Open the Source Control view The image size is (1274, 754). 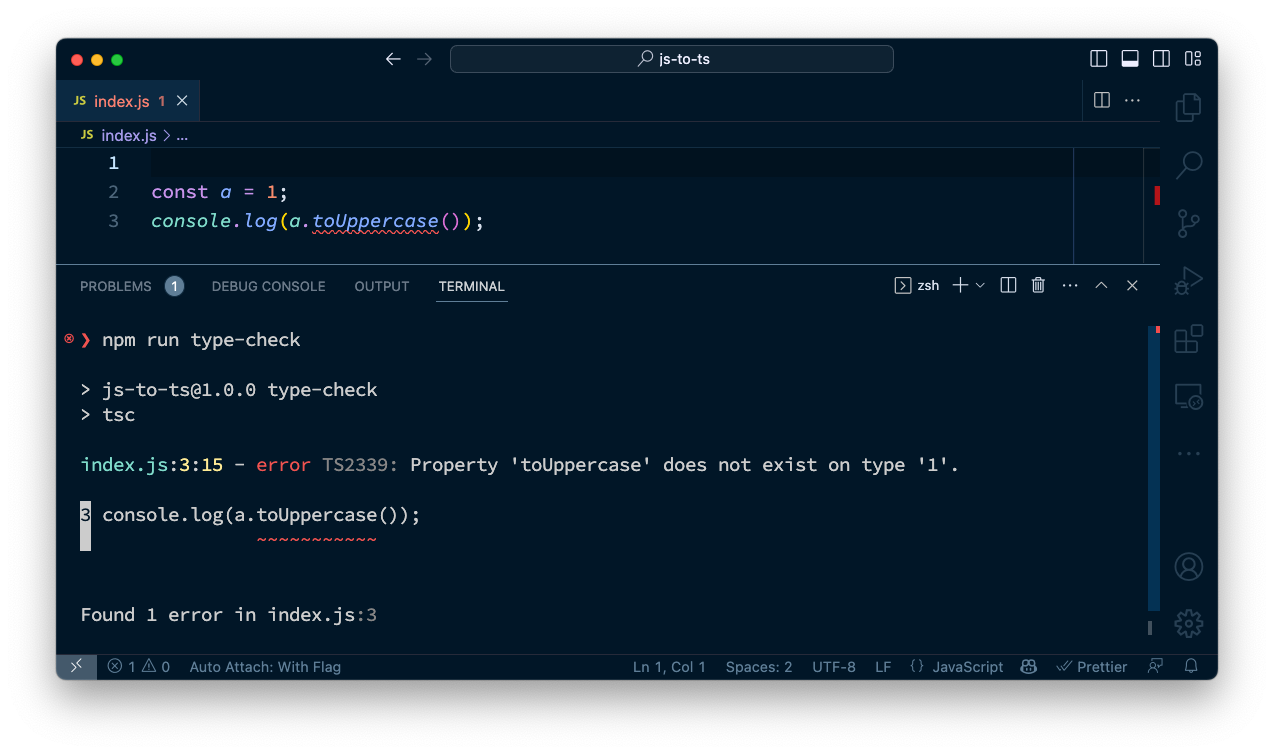[x=1188, y=223]
